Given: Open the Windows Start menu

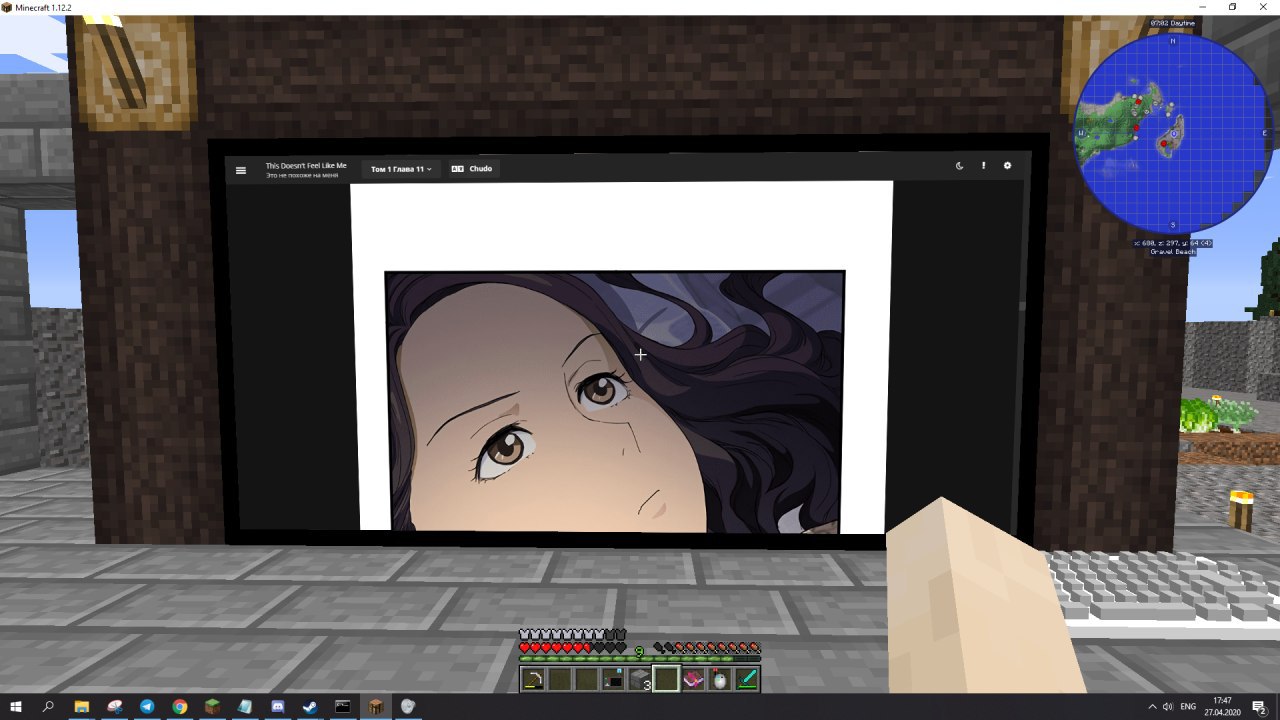Looking at the screenshot, I should (x=15, y=706).
